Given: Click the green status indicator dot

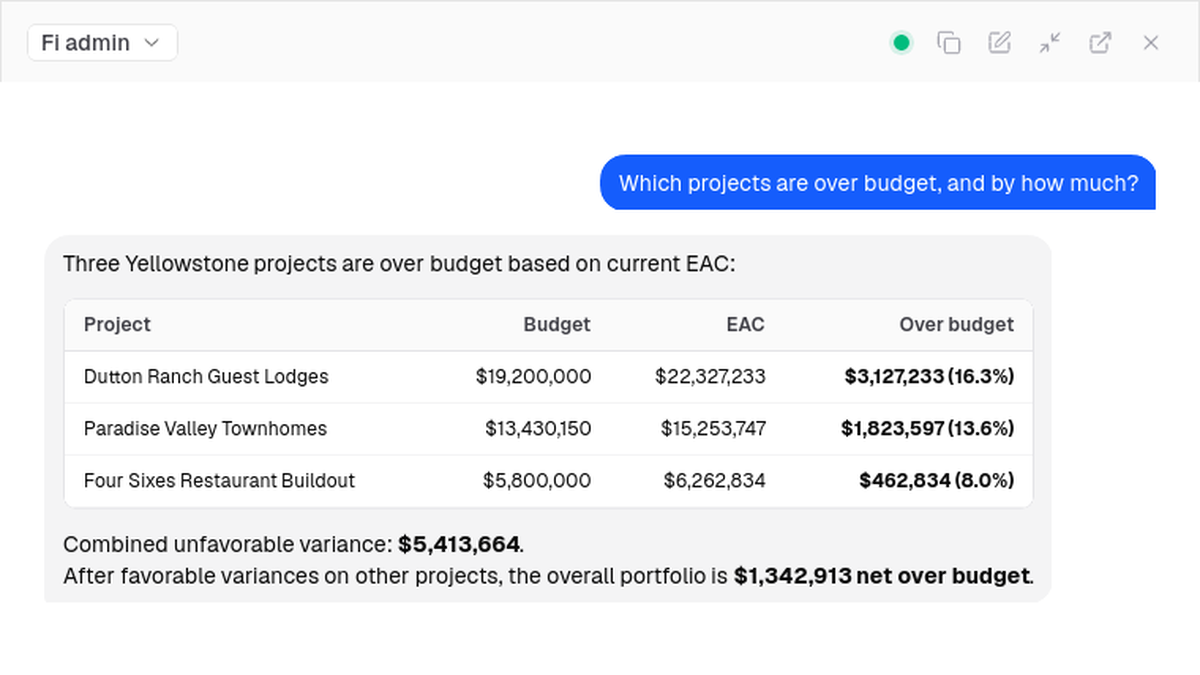Looking at the screenshot, I should pyautogui.click(x=901, y=43).
